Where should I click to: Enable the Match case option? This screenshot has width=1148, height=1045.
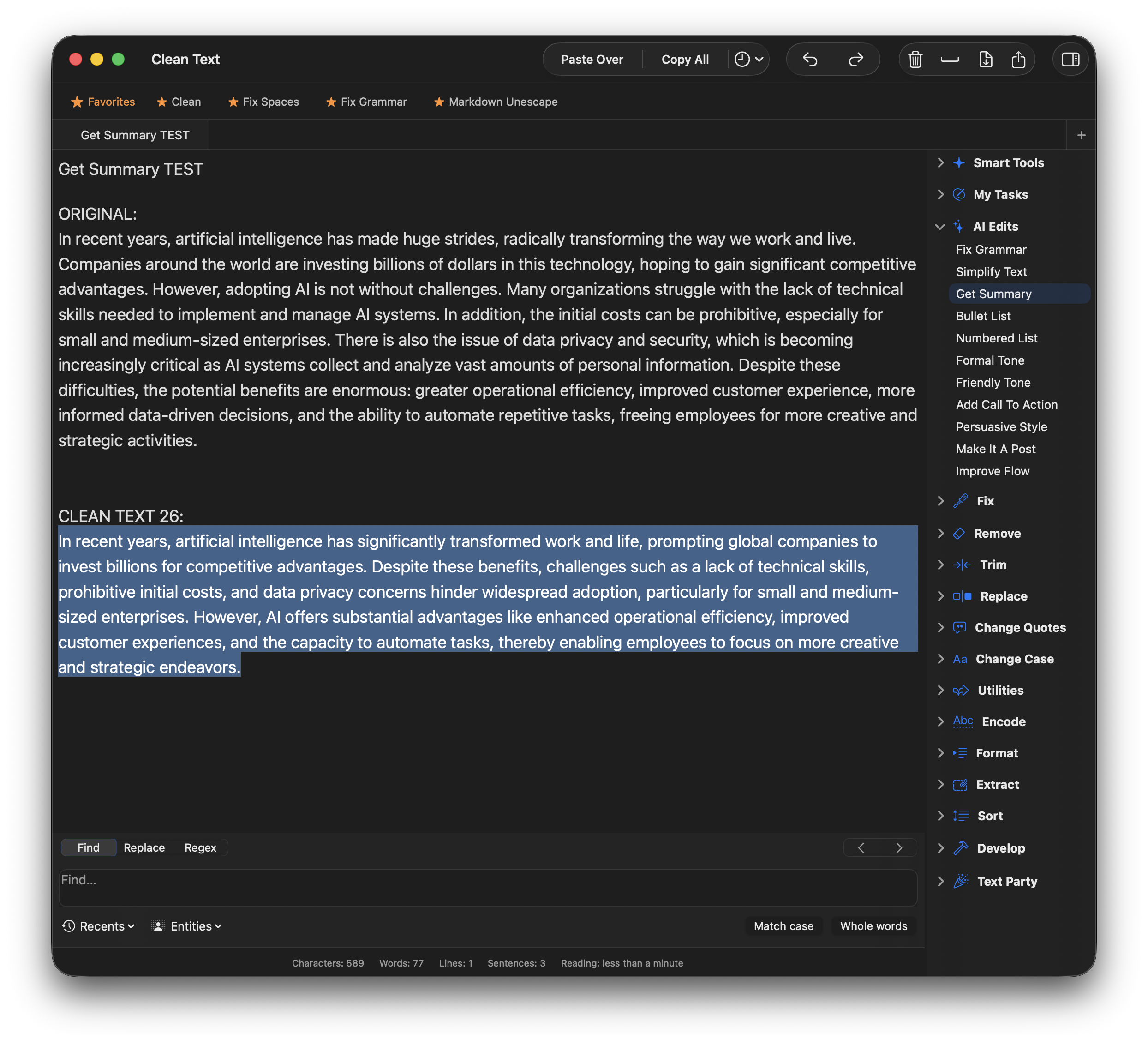point(783,926)
